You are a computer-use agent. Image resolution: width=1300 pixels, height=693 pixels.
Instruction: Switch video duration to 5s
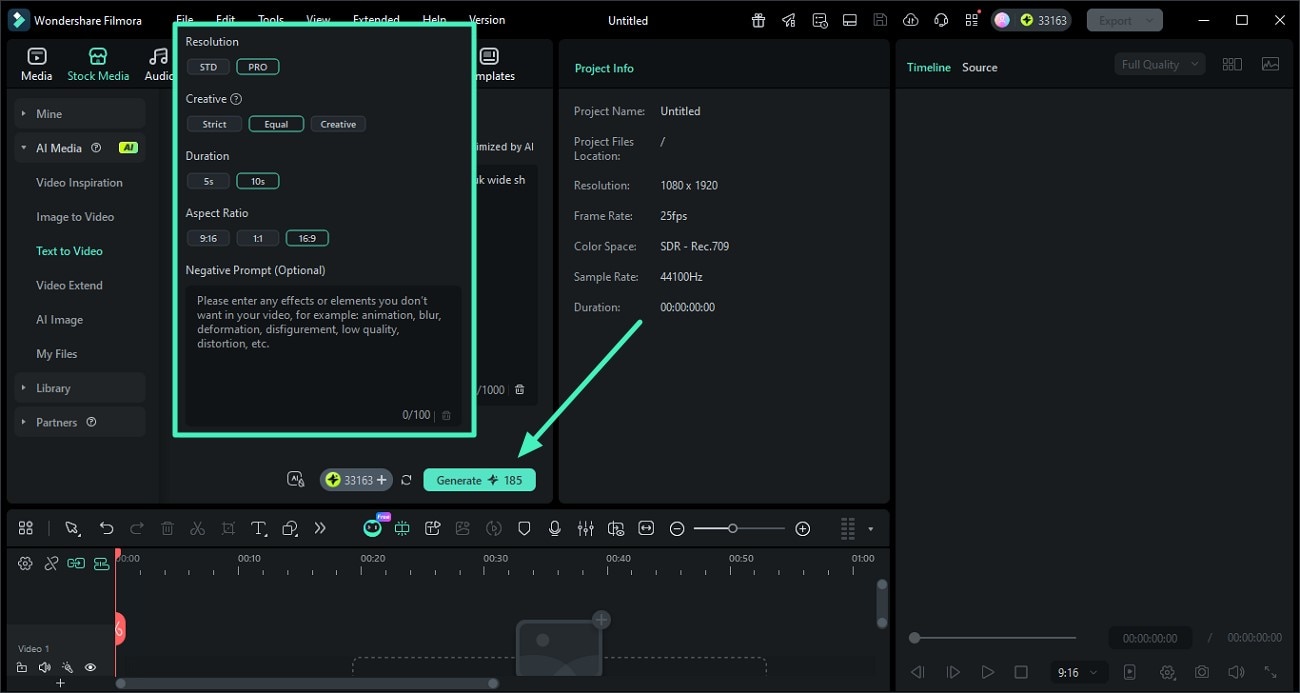point(208,181)
